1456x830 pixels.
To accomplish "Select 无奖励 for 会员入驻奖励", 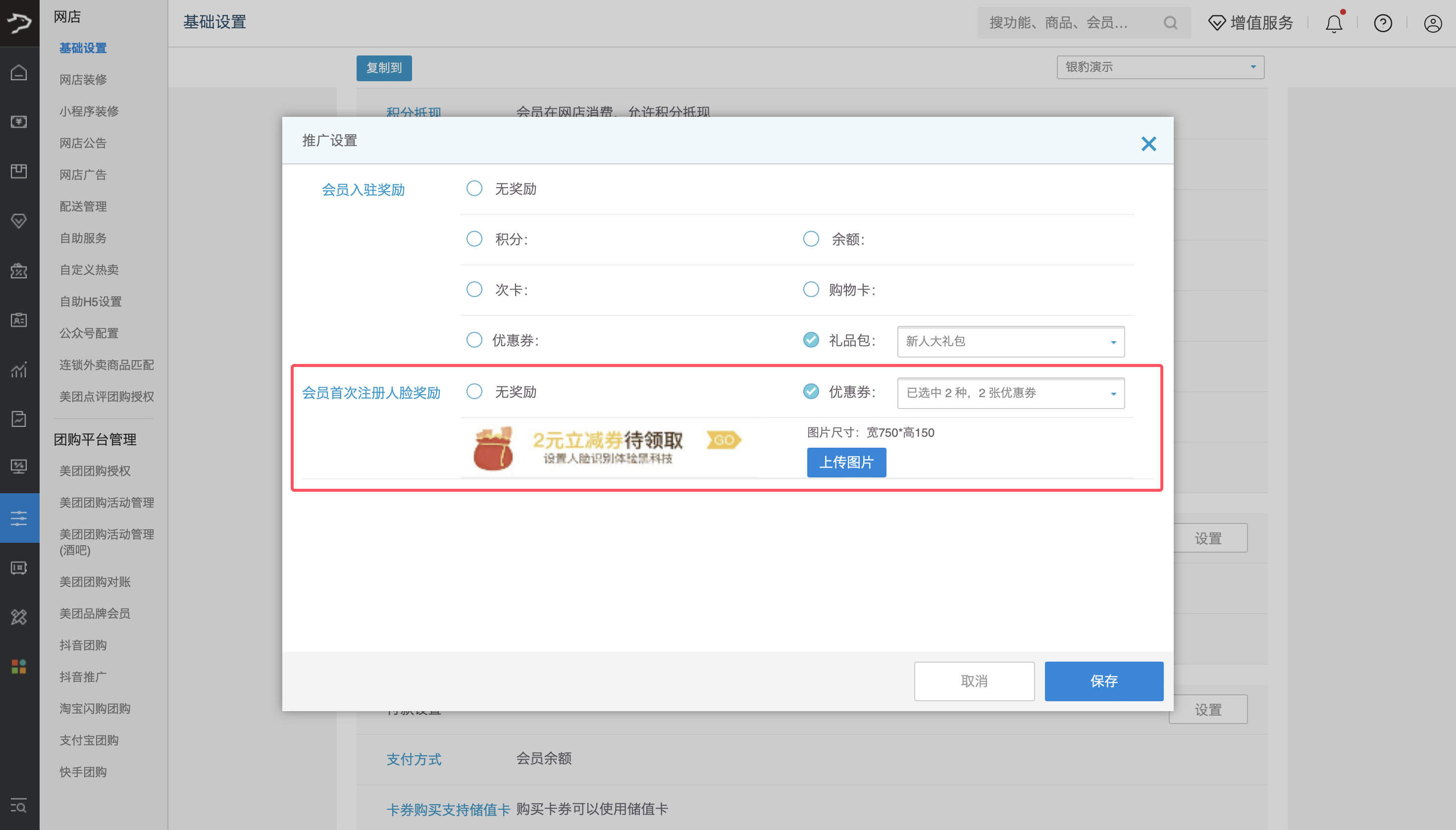I will (x=474, y=188).
